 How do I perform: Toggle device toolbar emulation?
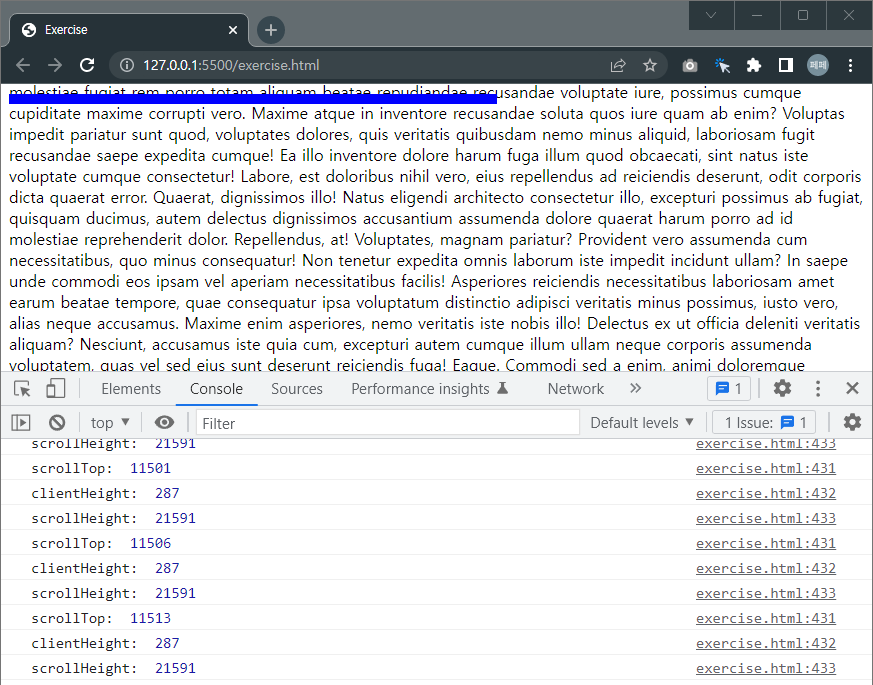[55, 388]
